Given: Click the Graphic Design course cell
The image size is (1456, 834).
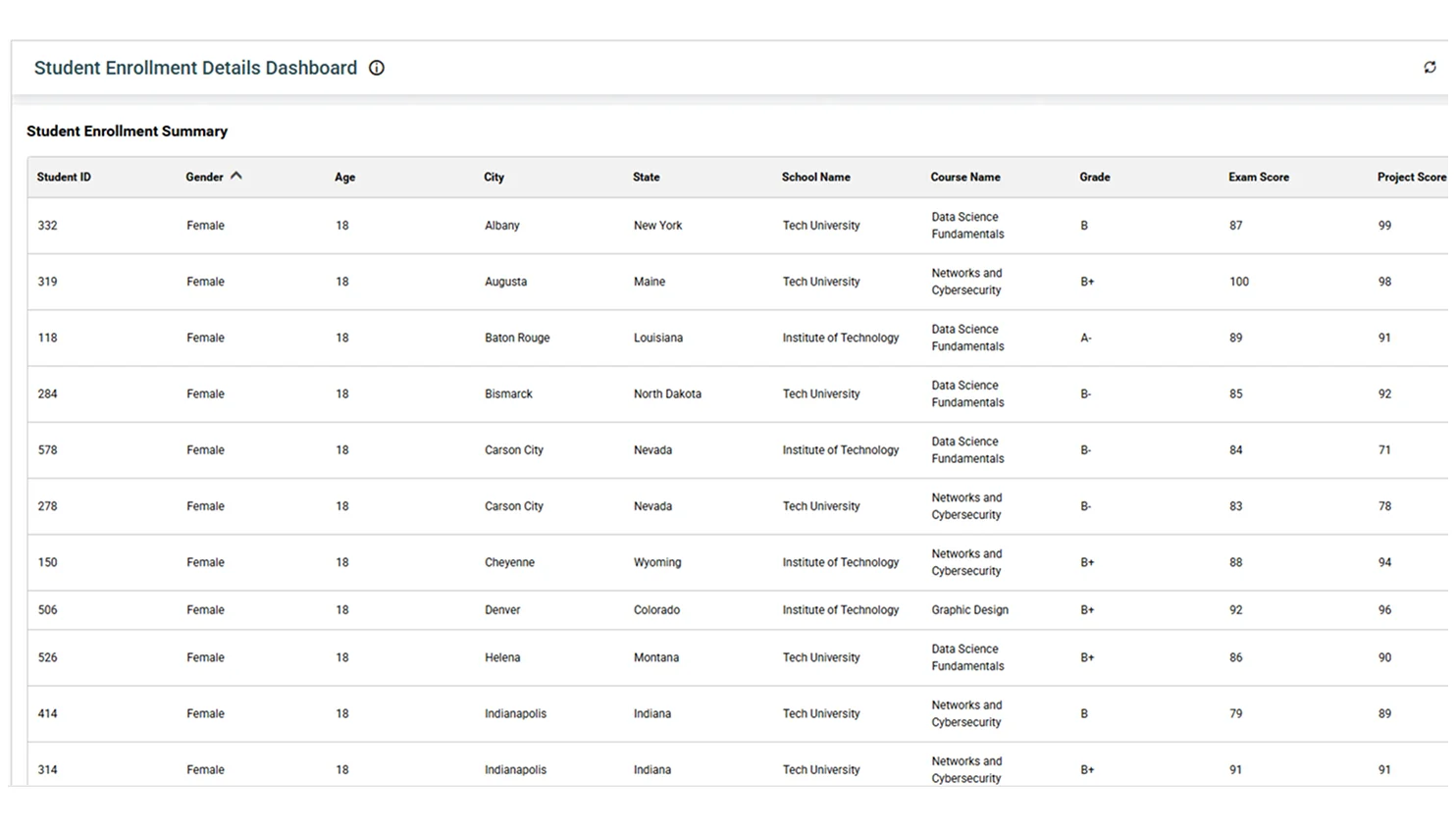Looking at the screenshot, I should point(969,610).
